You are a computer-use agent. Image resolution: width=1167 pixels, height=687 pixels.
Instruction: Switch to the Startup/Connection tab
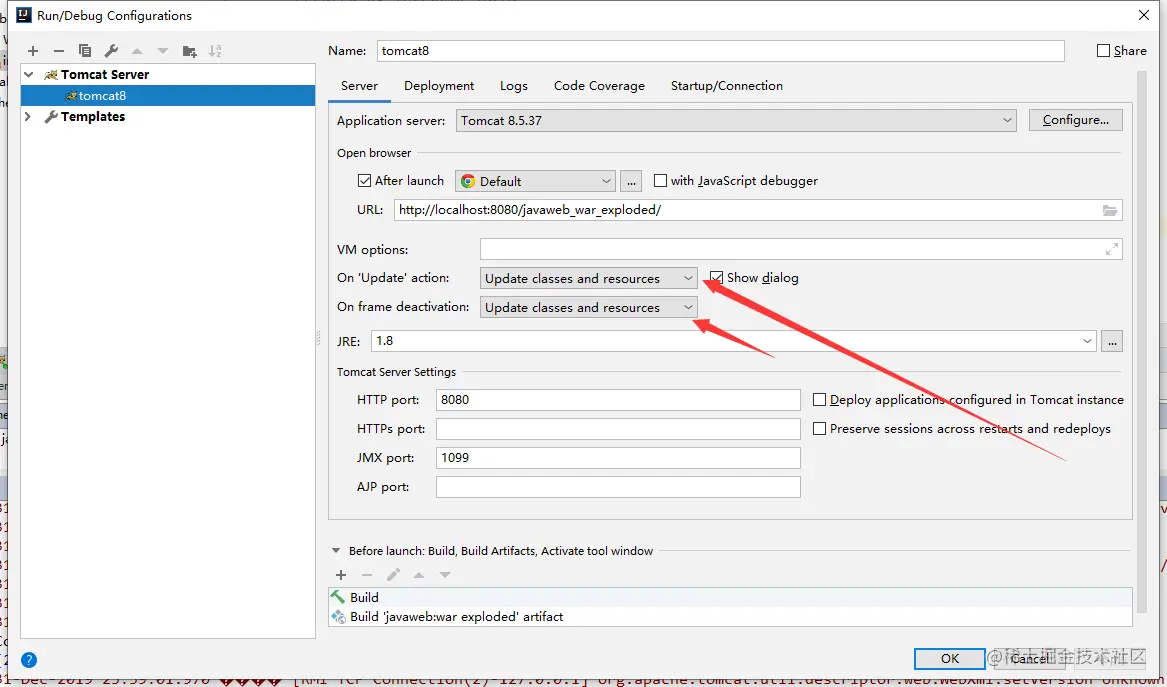tap(726, 86)
